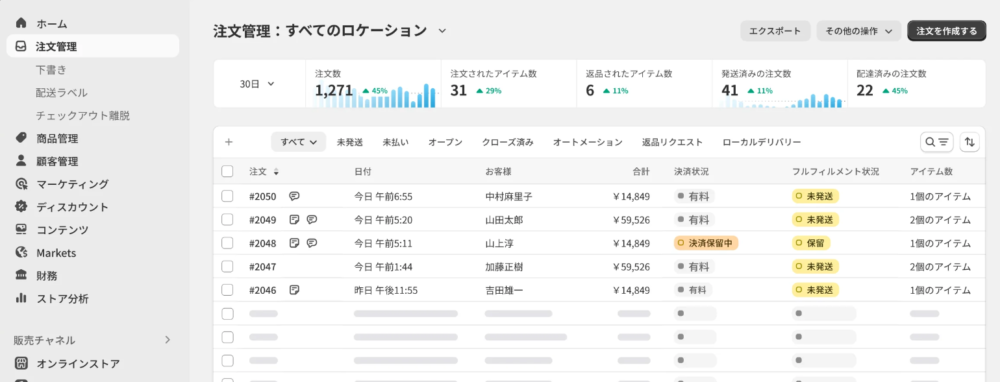
Task: Open the Markets globe icon
Action: pos(21,253)
